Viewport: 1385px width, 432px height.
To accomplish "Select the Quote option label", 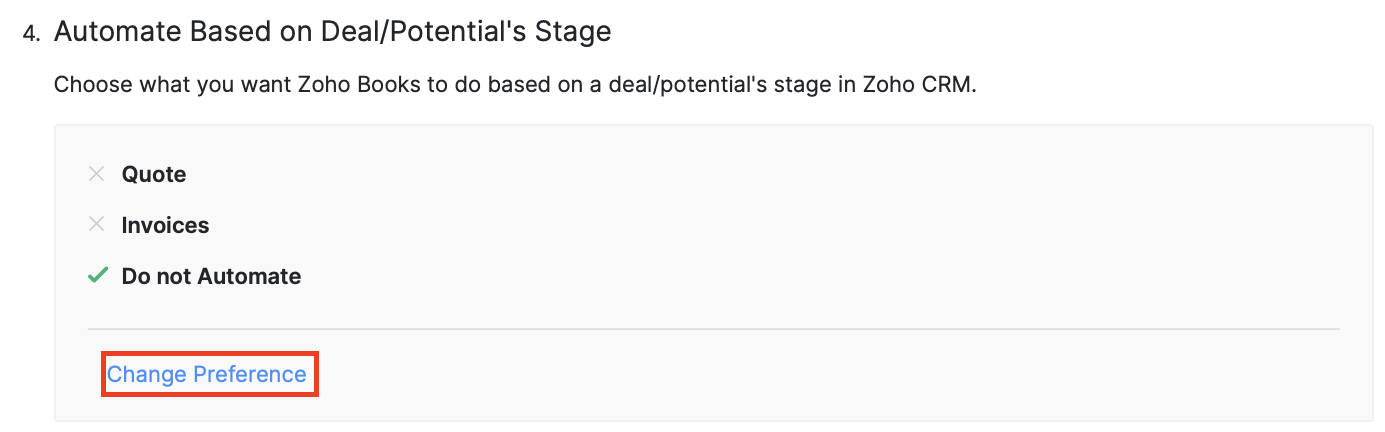I will point(154,175).
